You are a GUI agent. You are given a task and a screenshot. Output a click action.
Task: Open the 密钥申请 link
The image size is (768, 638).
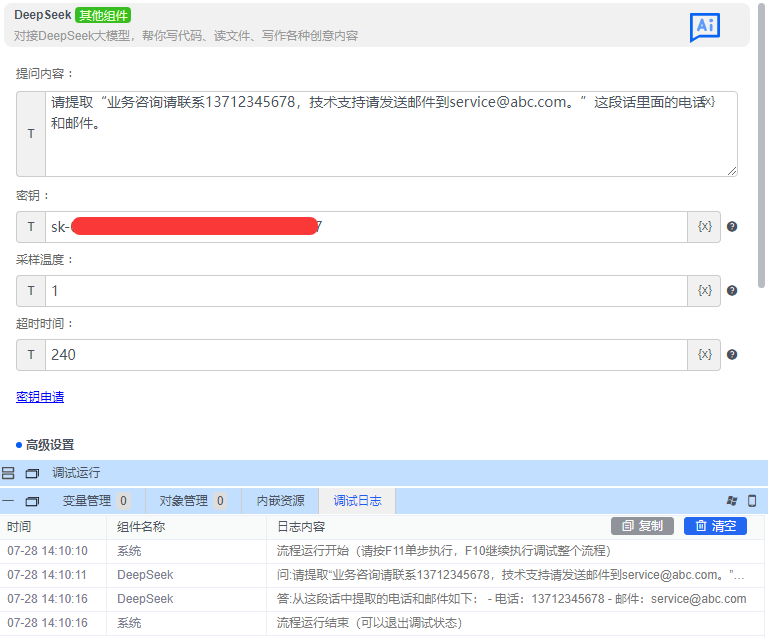pyautogui.click(x=40, y=397)
